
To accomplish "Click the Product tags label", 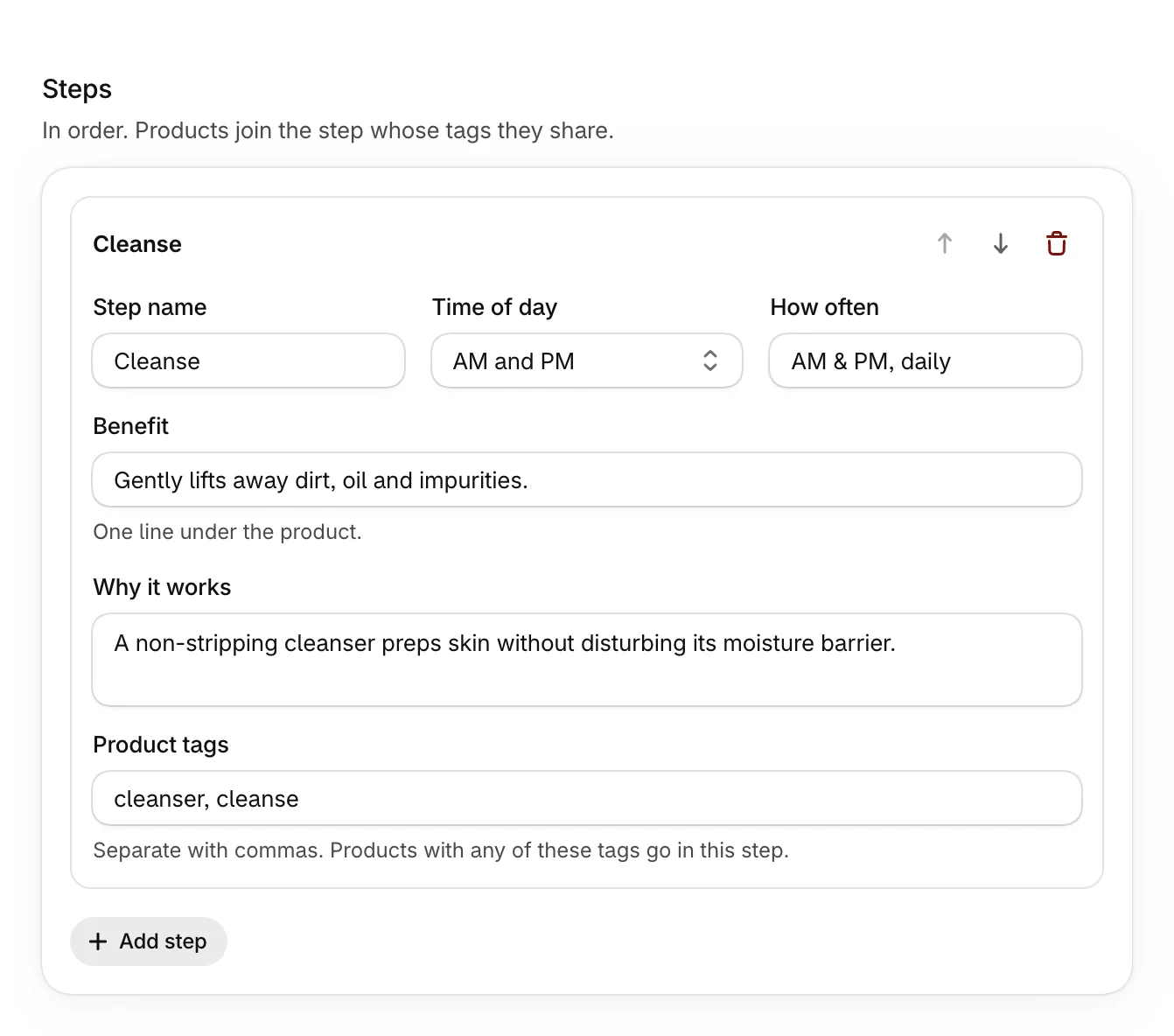I will pyautogui.click(x=161, y=745).
